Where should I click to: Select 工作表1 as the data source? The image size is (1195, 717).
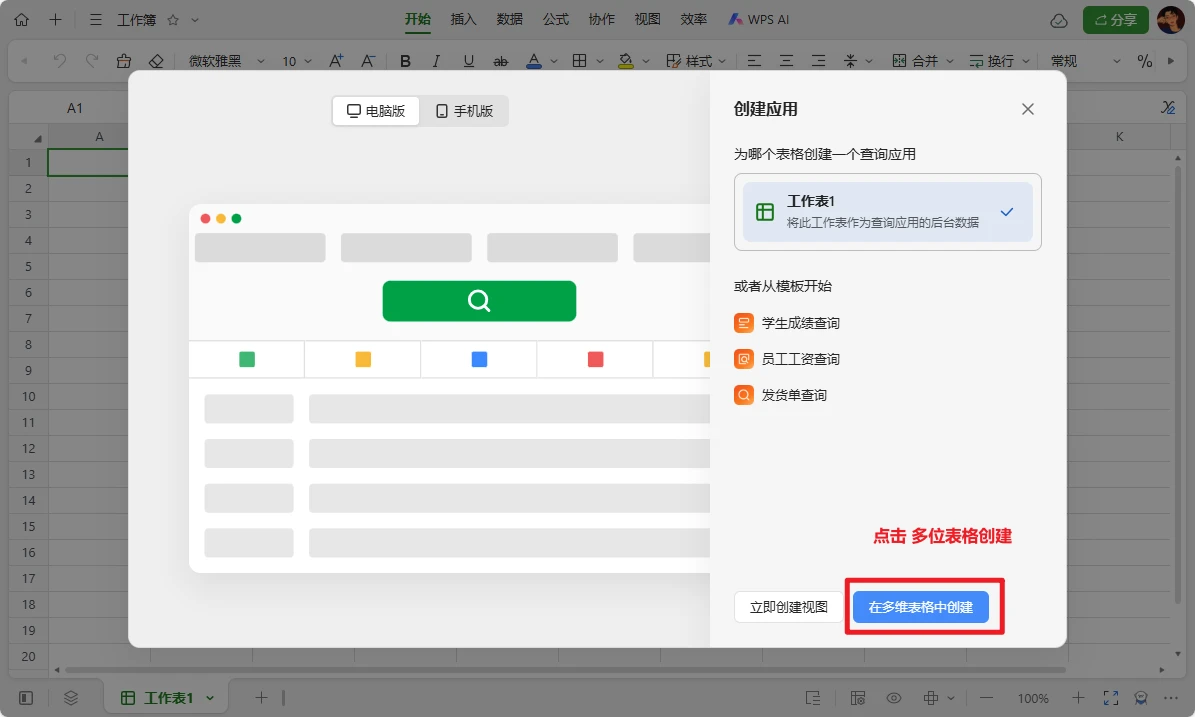click(x=887, y=212)
